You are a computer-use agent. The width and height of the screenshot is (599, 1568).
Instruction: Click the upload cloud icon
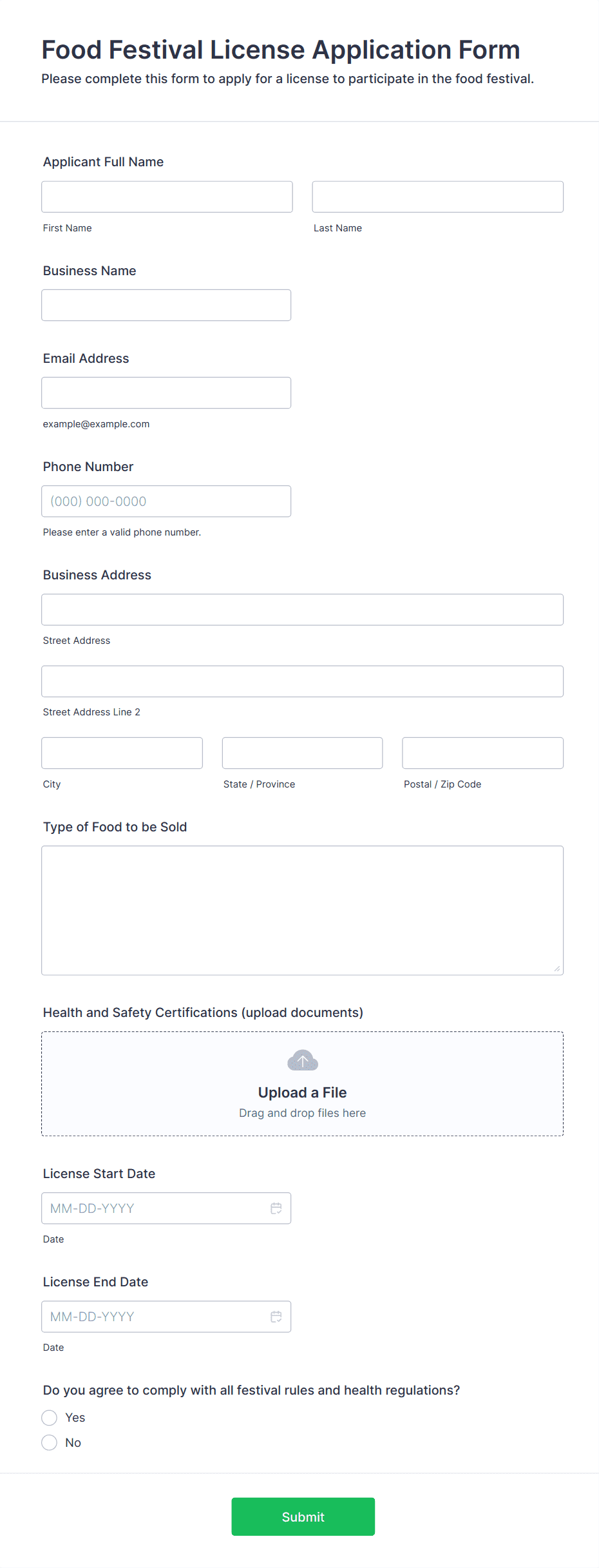pyautogui.click(x=301, y=1060)
